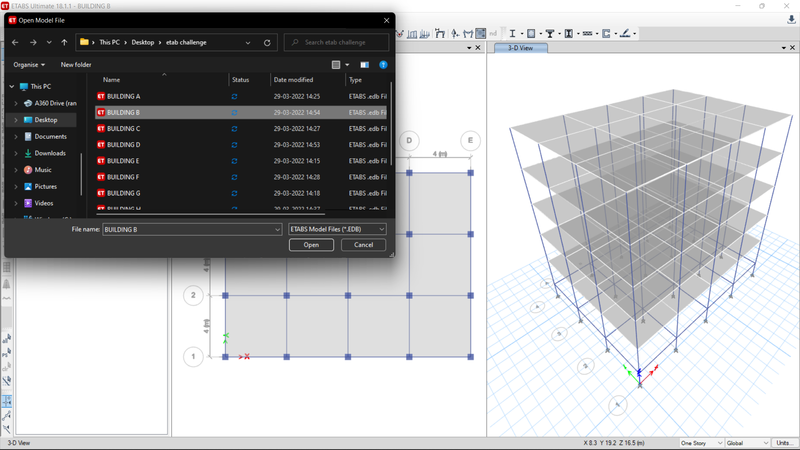The width and height of the screenshot is (800, 450).
Task: Click the intersecting line select icon
Action: point(7,381)
